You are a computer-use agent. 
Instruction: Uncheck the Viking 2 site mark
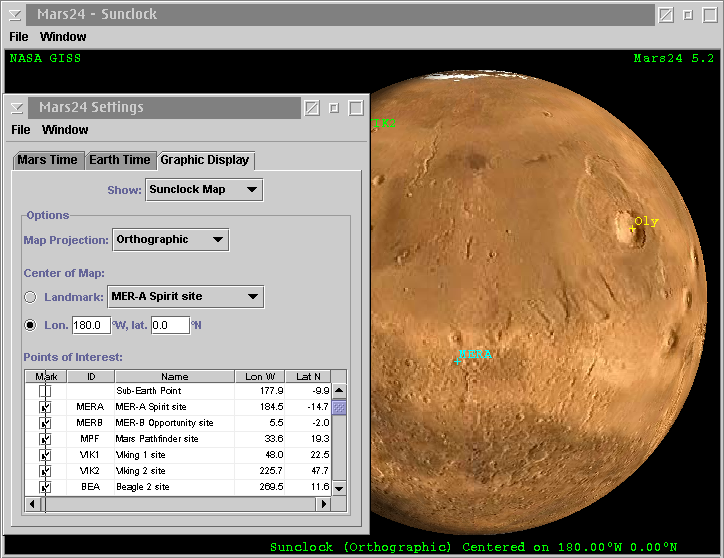click(x=45, y=471)
